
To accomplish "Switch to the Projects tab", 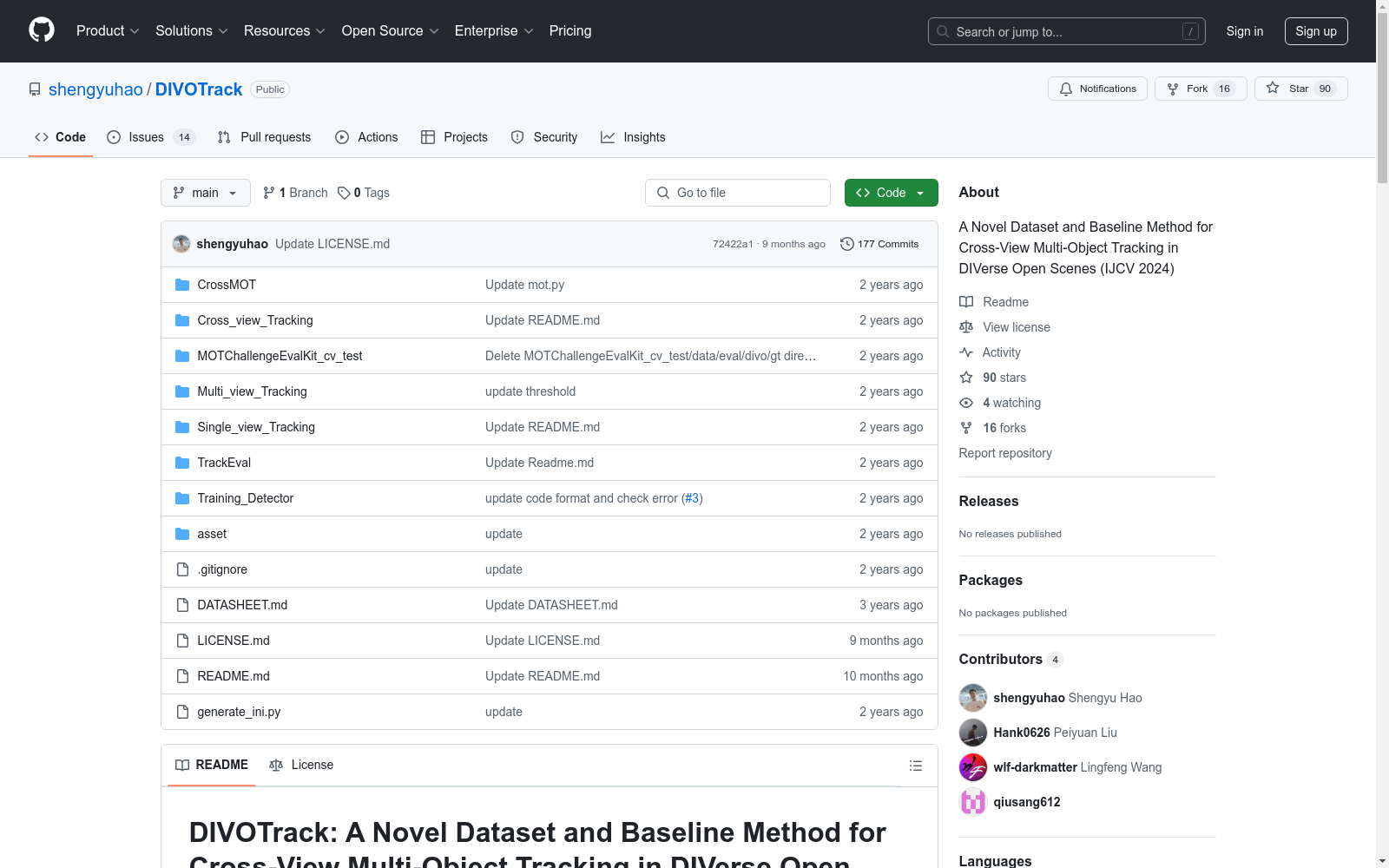I will click(454, 137).
